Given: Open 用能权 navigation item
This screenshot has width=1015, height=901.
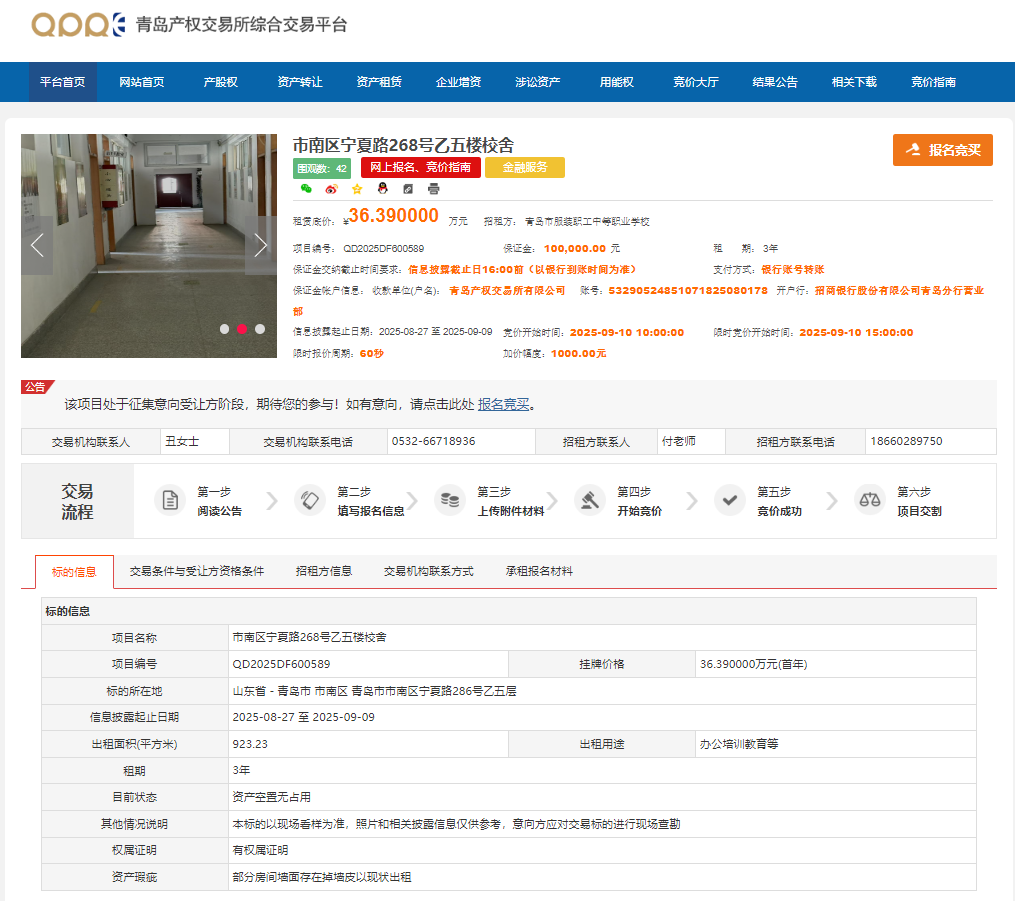Looking at the screenshot, I should pyautogui.click(x=616, y=82).
